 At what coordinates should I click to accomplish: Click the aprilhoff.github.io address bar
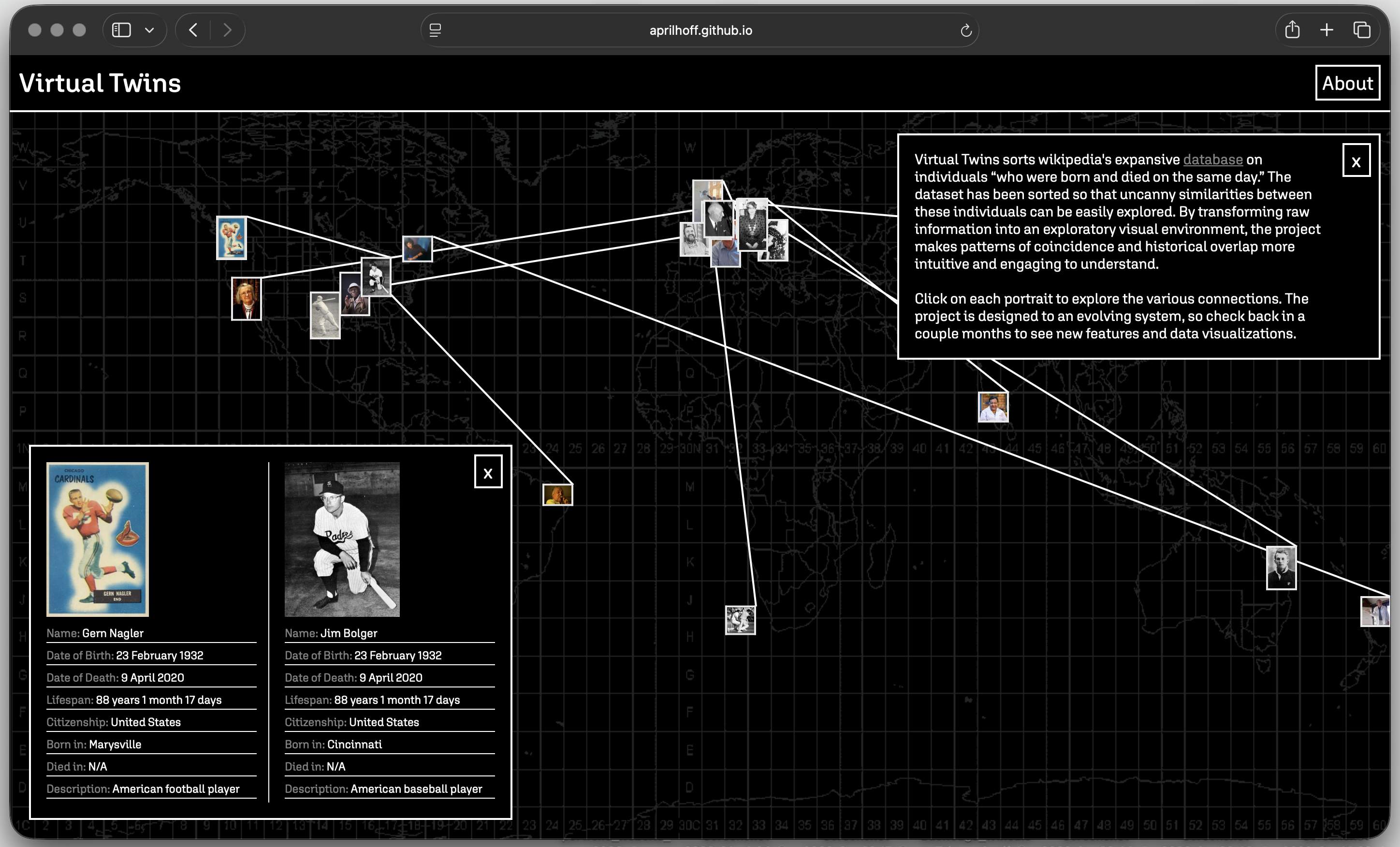[x=700, y=30]
